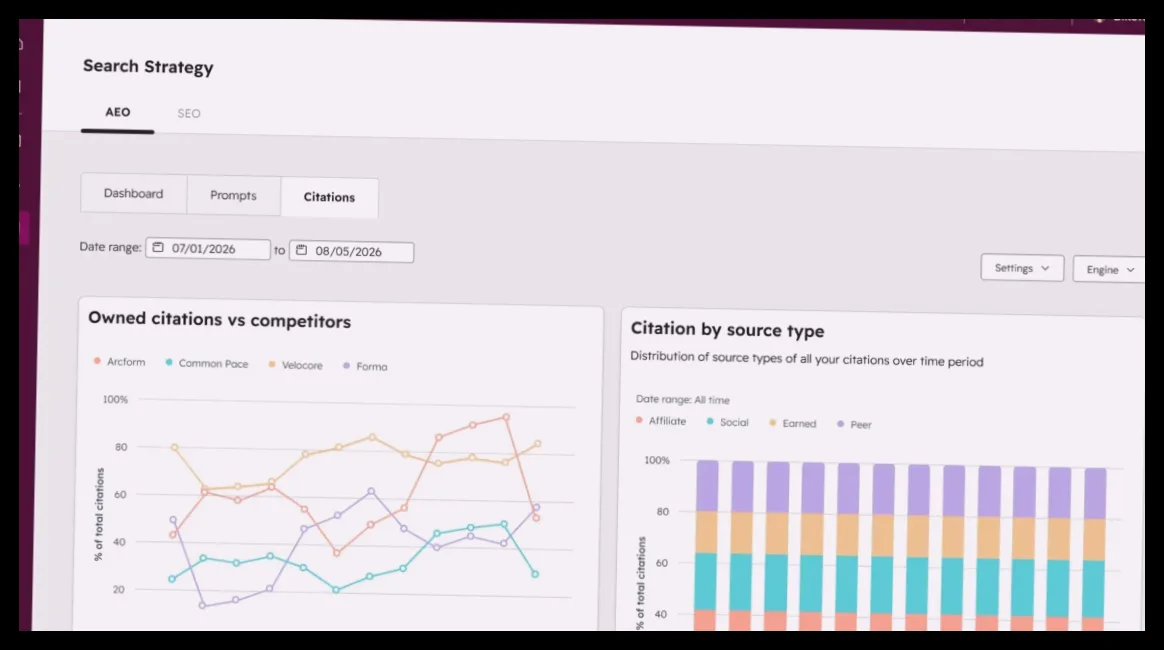Click the end date field showing 08/05/2026
The height and width of the screenshot is (650, 1164).
(351, 252)
